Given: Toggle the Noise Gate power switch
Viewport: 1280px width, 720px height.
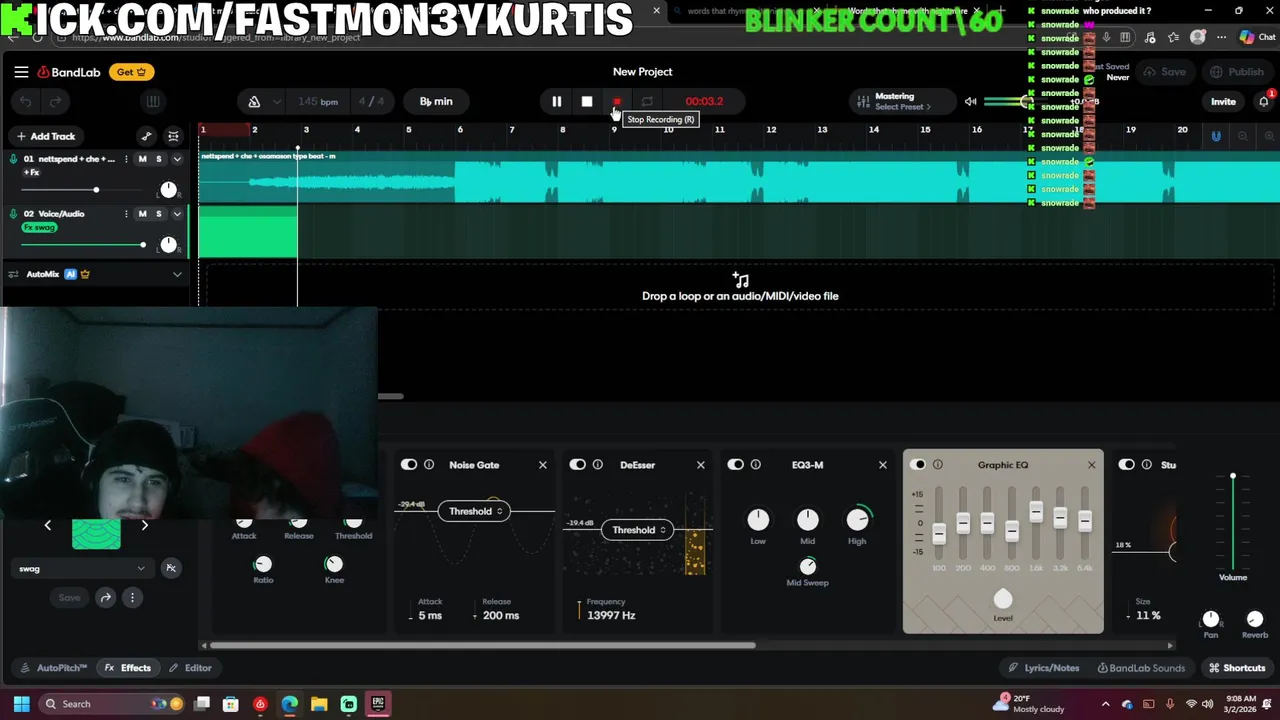Looking at the screenshot, I should pos(409,465).
